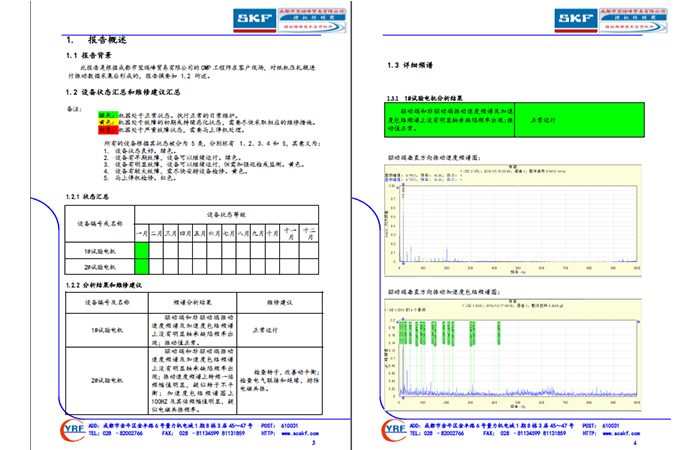Screen dimensions: 700x450
Task: Click the green status legend label
Action: [x=105, y=114]
